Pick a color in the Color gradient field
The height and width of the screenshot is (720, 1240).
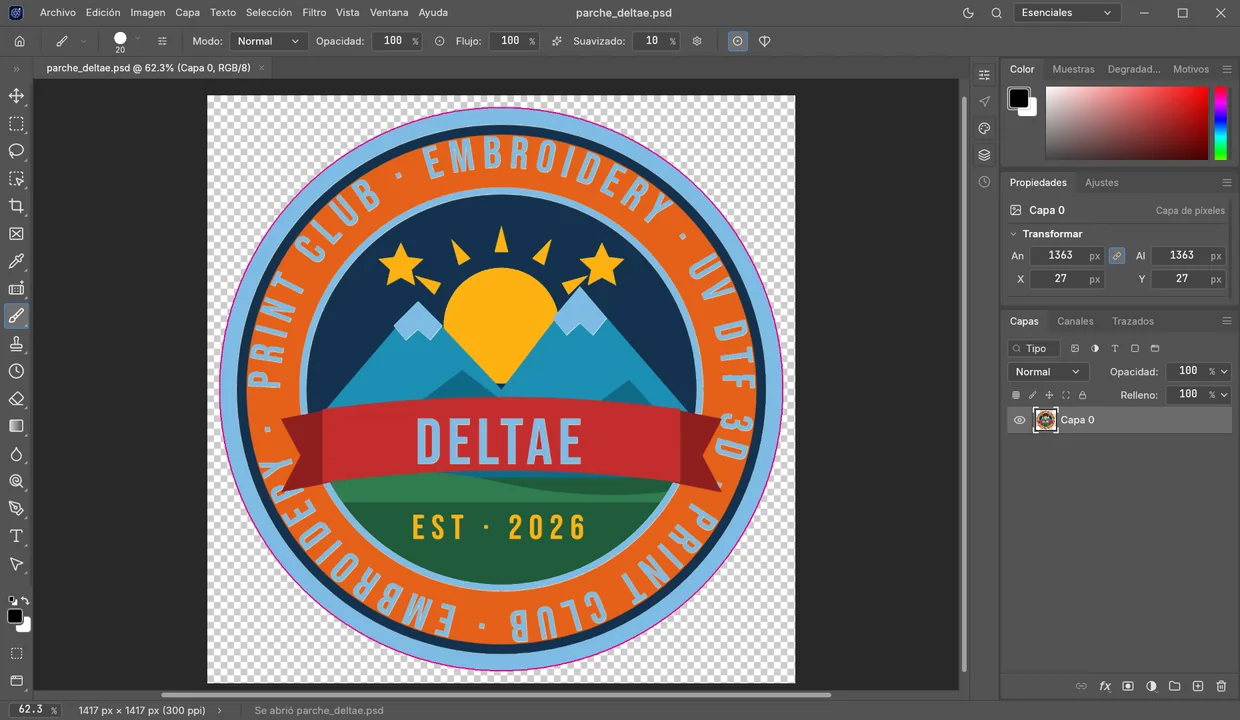pos(1127,123)
